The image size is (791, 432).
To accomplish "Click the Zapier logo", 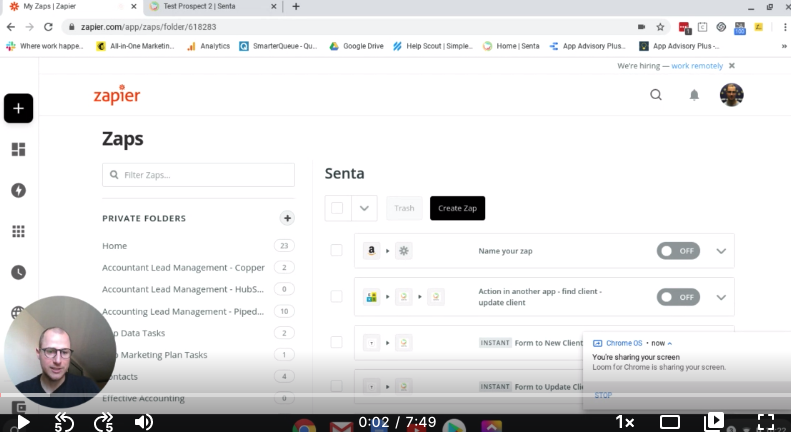I will click(117, 94).
